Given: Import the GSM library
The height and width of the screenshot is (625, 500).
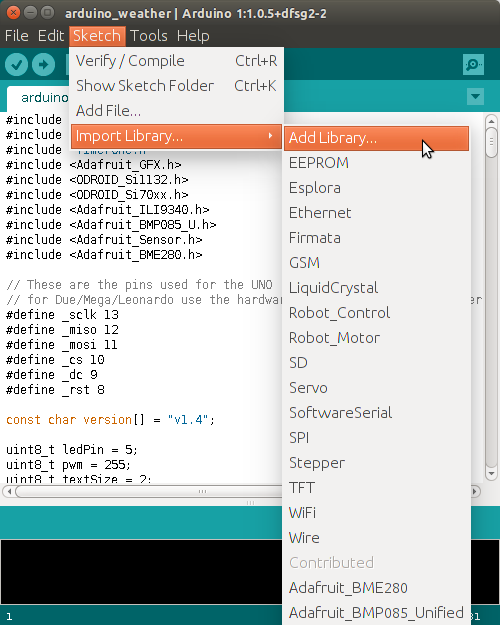Looking at the screenshot, I should tap(376, 263).
